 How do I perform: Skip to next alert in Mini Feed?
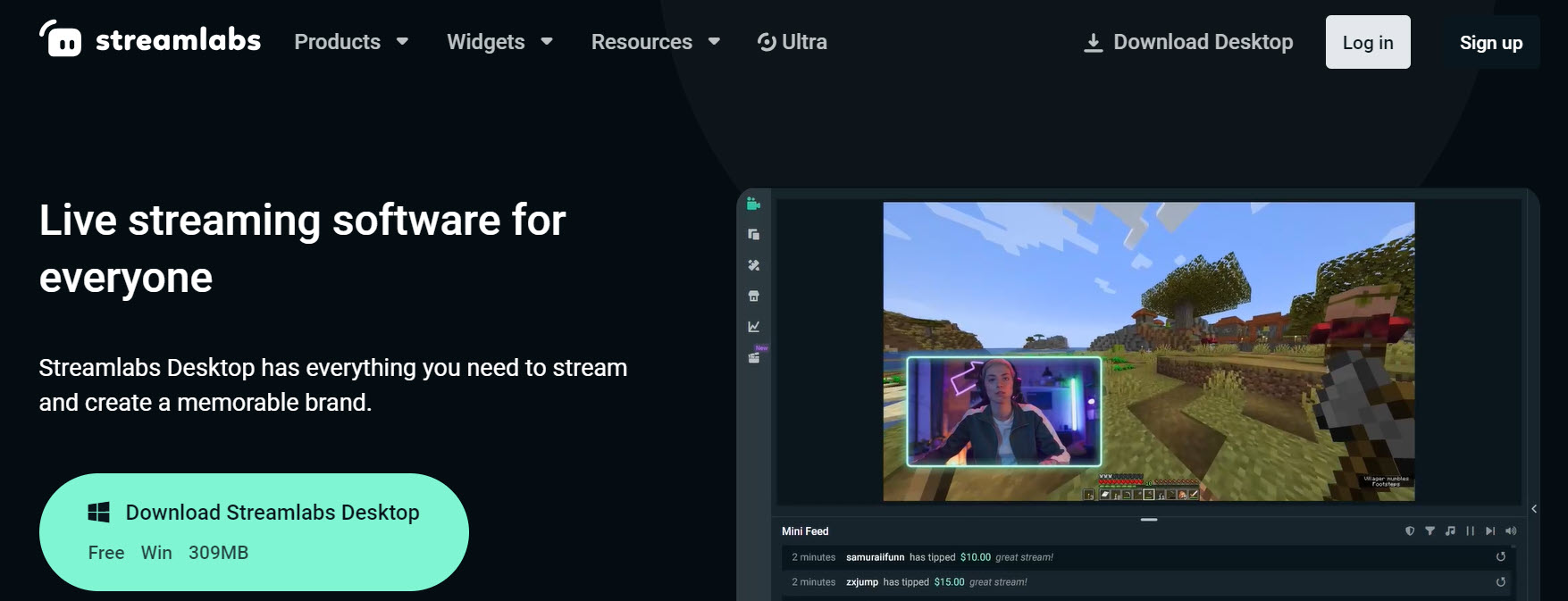[1490, 530]
